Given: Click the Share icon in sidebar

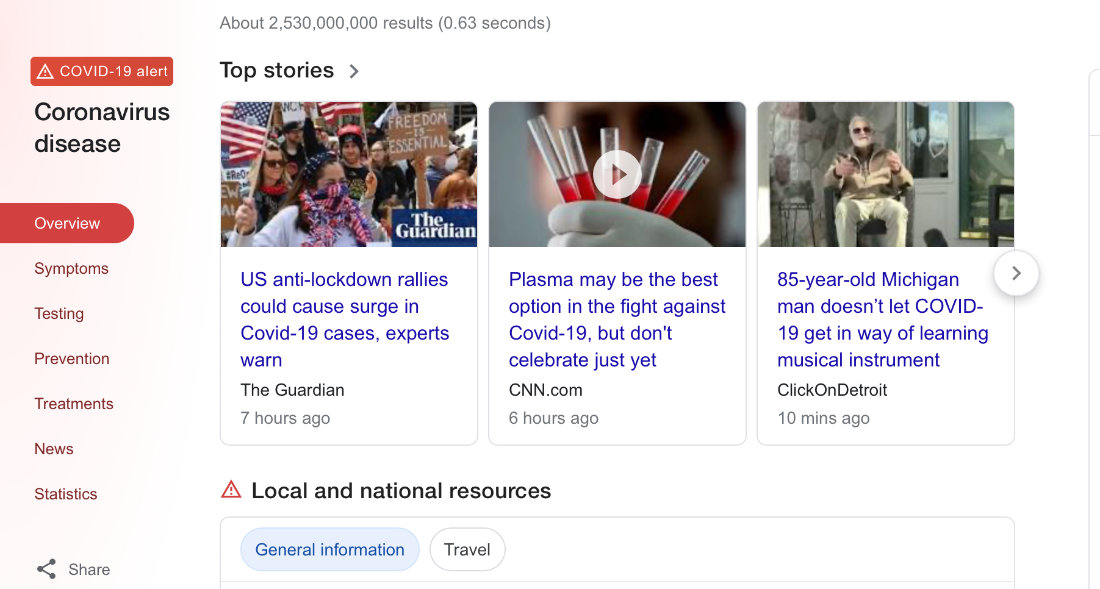Looking at the screenshot, I should [x=46, y=569].
